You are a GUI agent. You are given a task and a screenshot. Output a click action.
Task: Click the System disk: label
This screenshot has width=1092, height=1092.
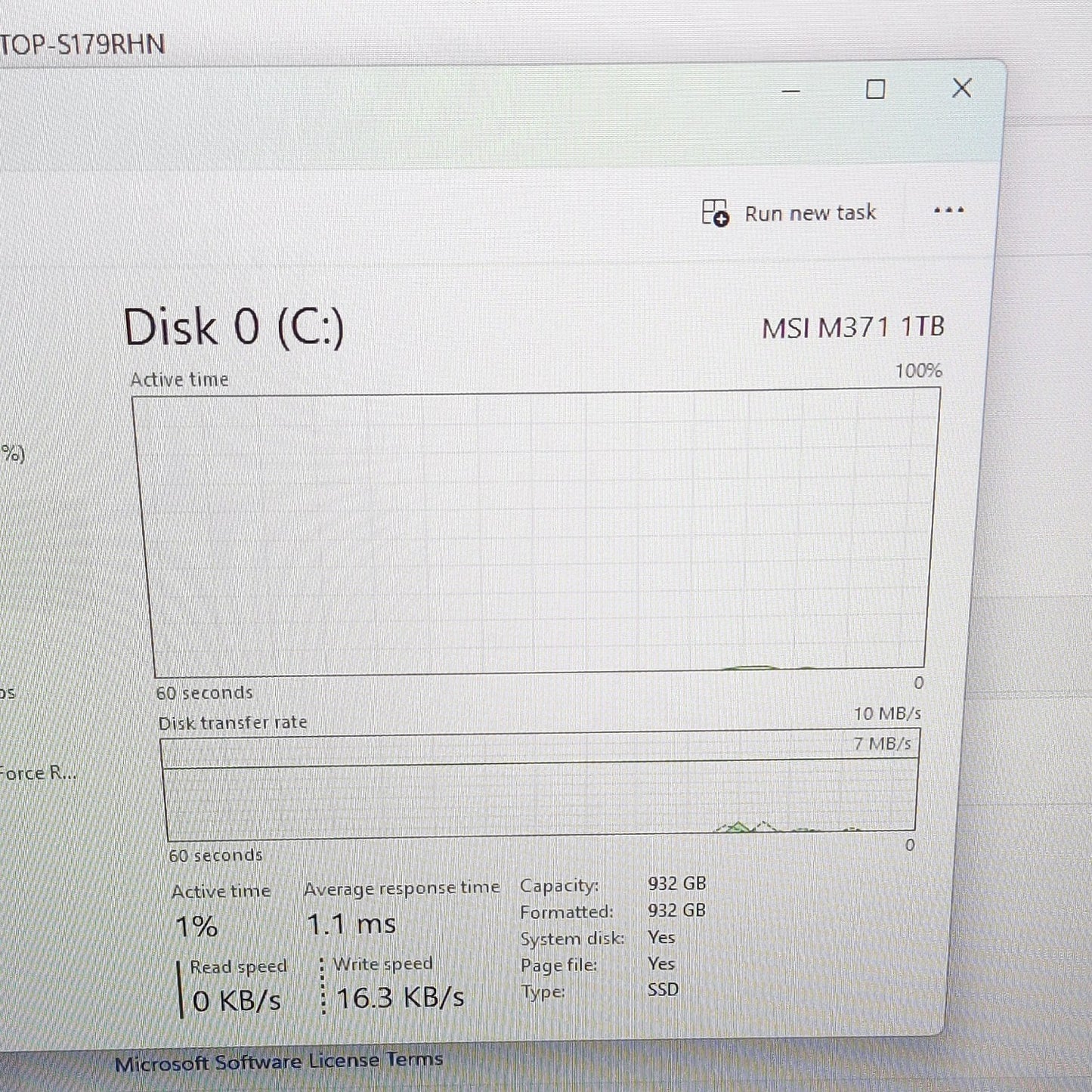click(572, 939)
